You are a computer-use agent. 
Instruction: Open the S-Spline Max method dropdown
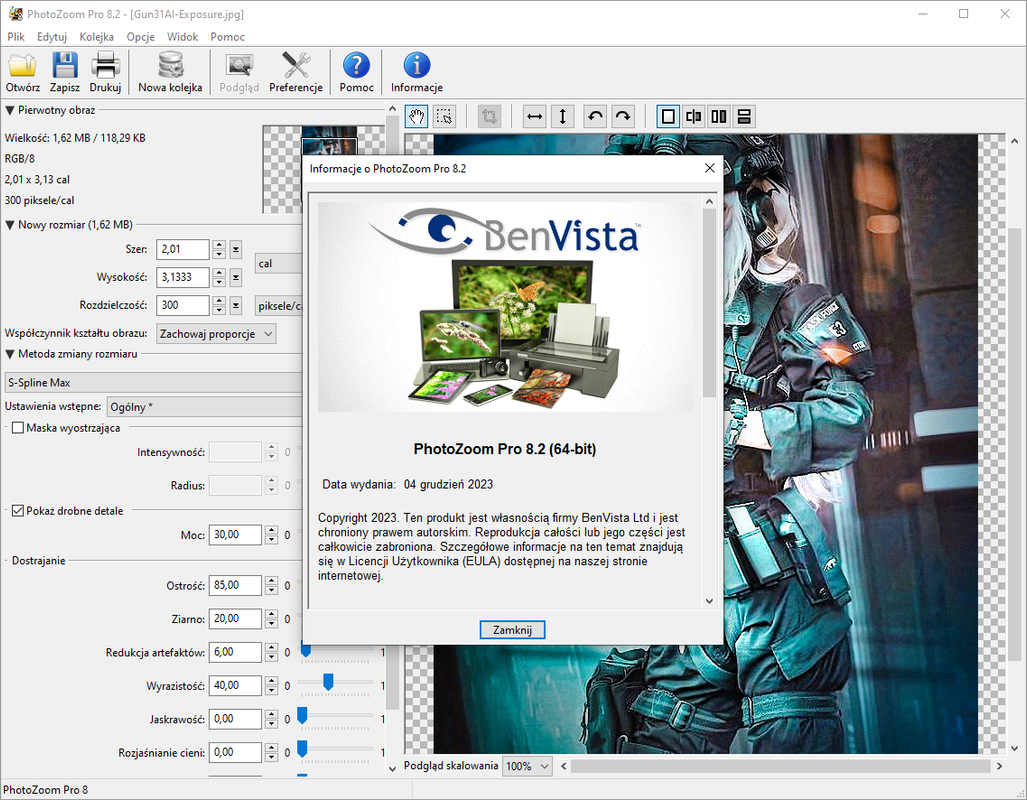tap(154, 383)
